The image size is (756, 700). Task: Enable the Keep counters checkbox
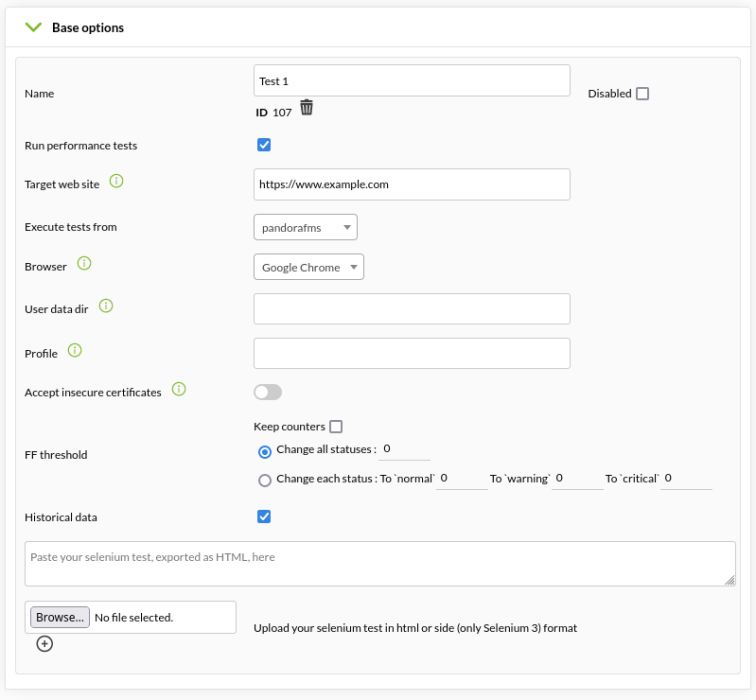coord(336,427)
